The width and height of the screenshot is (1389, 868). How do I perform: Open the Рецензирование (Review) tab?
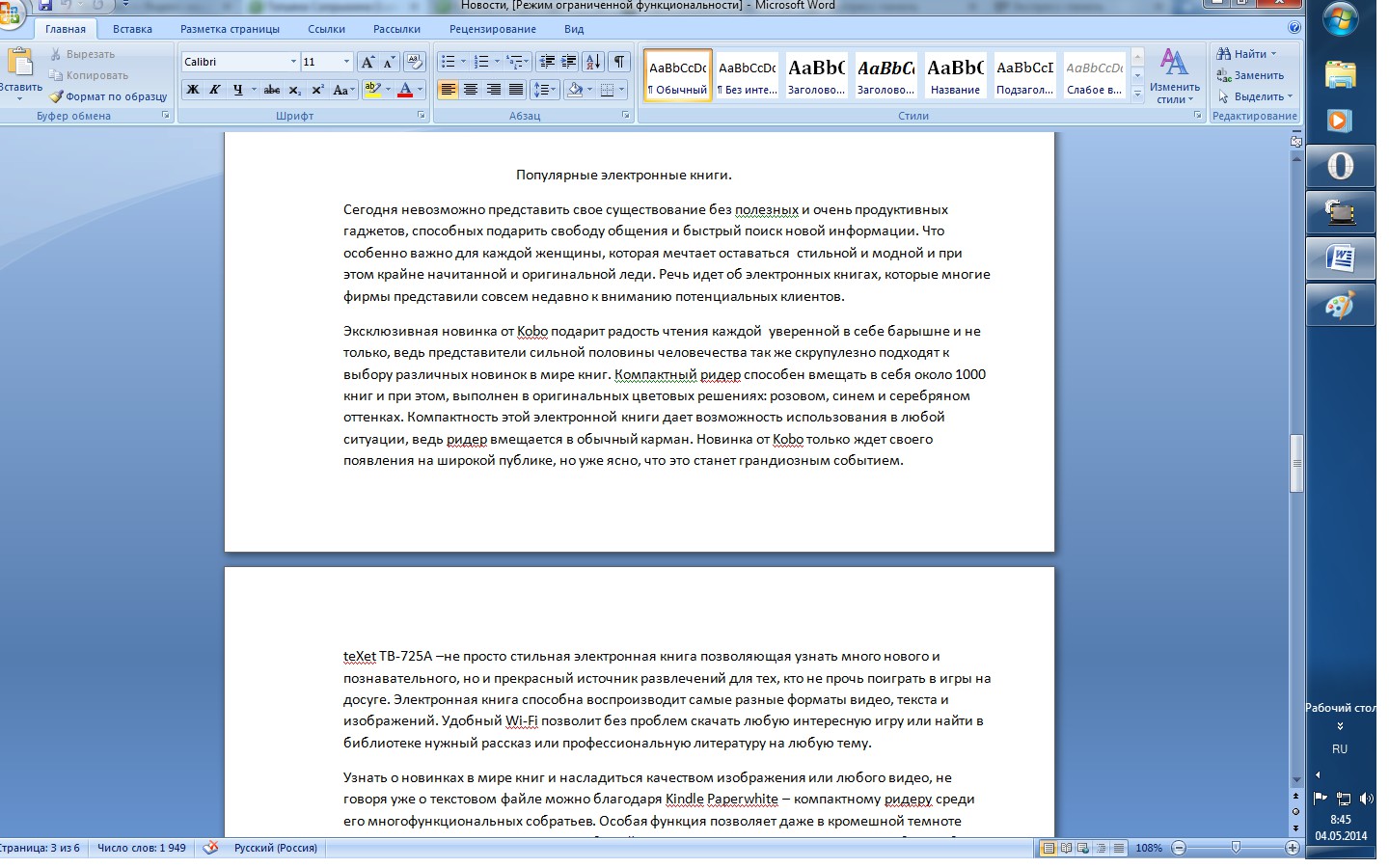coord(493,29)
